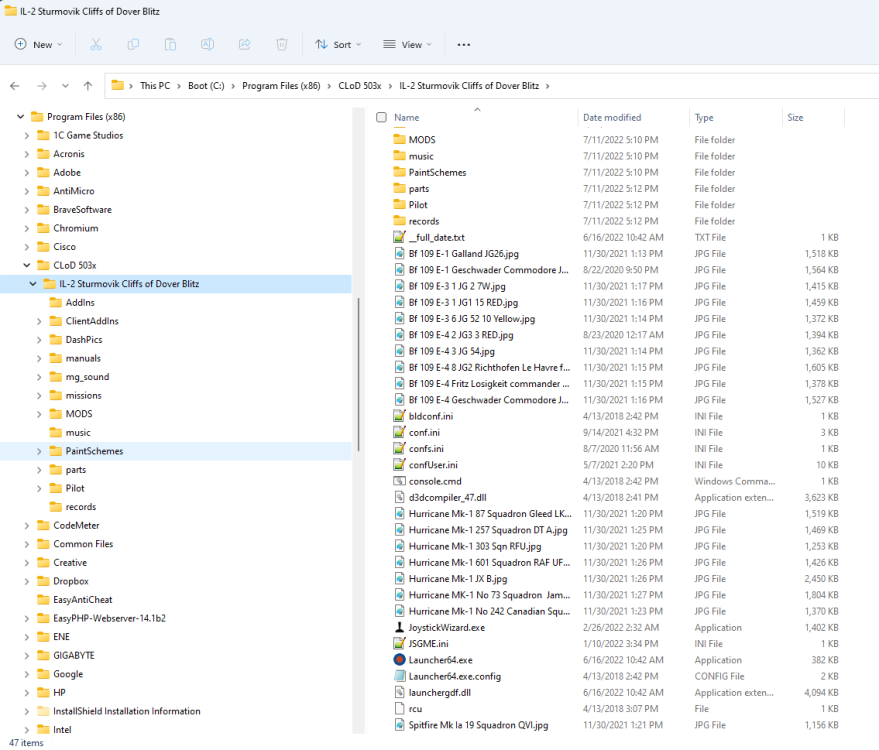Click the Cut scissors icon in toolbar
This screenshot has height=750, width=879.
96,44
